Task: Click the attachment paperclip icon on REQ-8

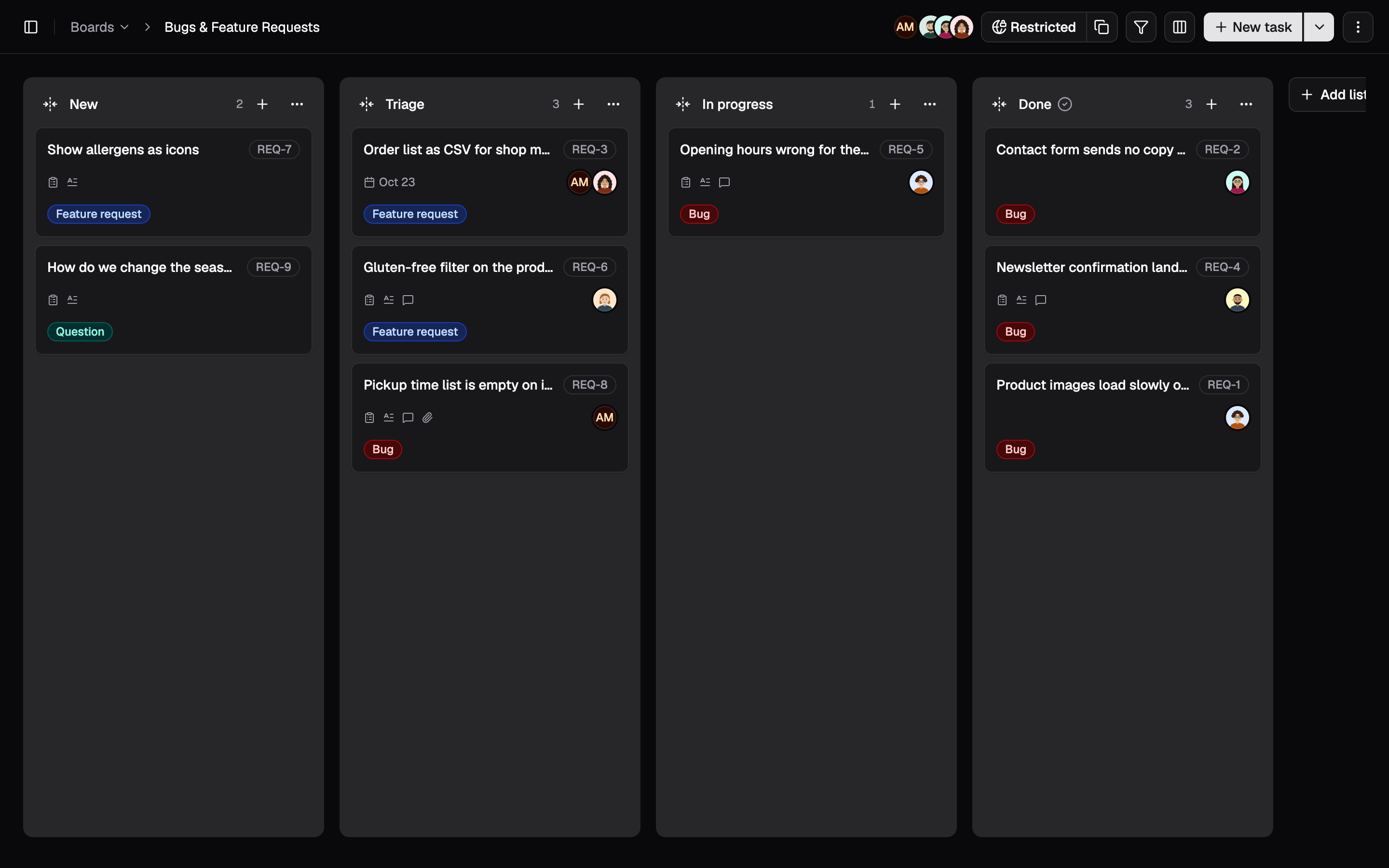Action: pos(427,417)
